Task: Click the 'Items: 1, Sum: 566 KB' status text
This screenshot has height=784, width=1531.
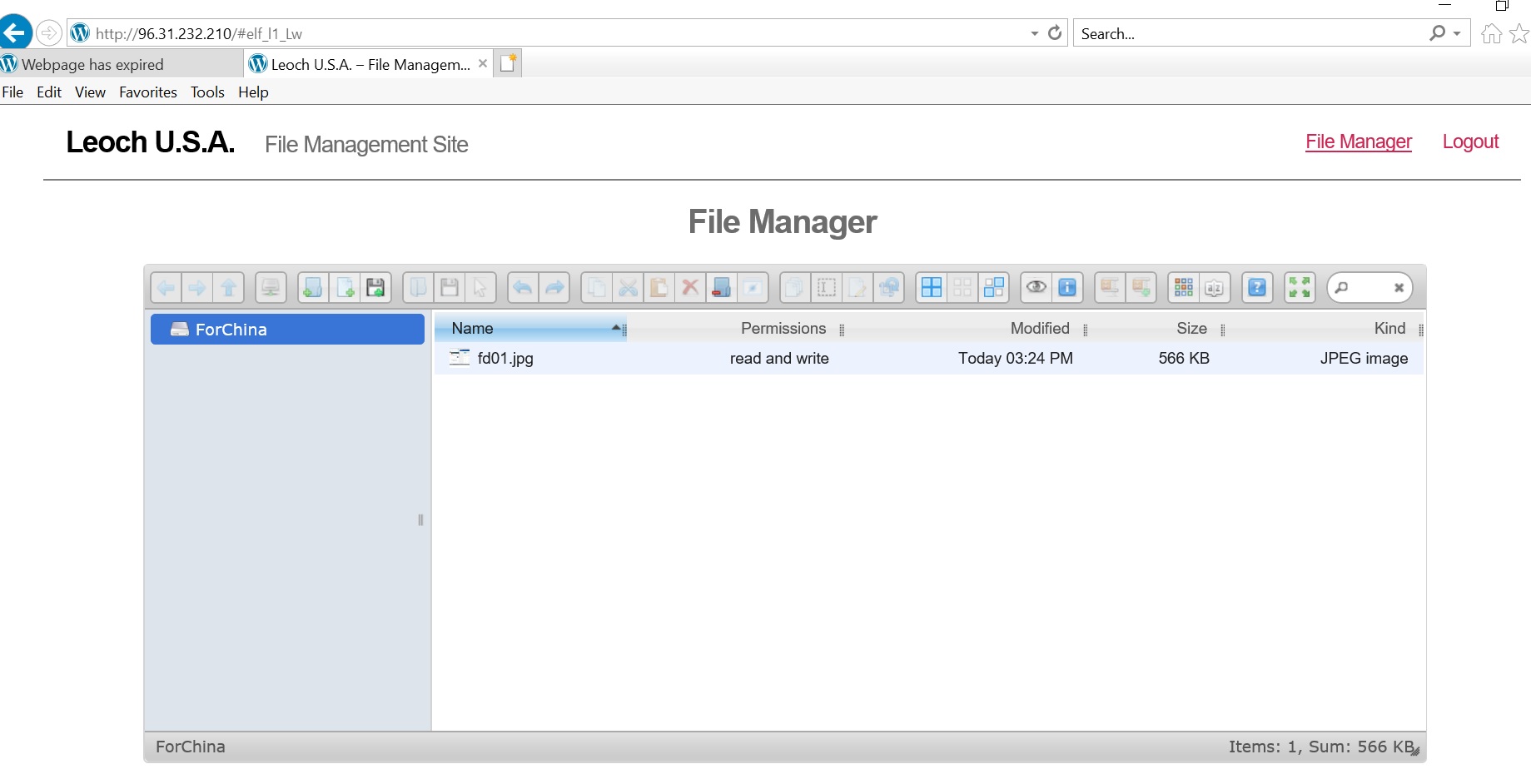Action: click(x=1321, y=747)
